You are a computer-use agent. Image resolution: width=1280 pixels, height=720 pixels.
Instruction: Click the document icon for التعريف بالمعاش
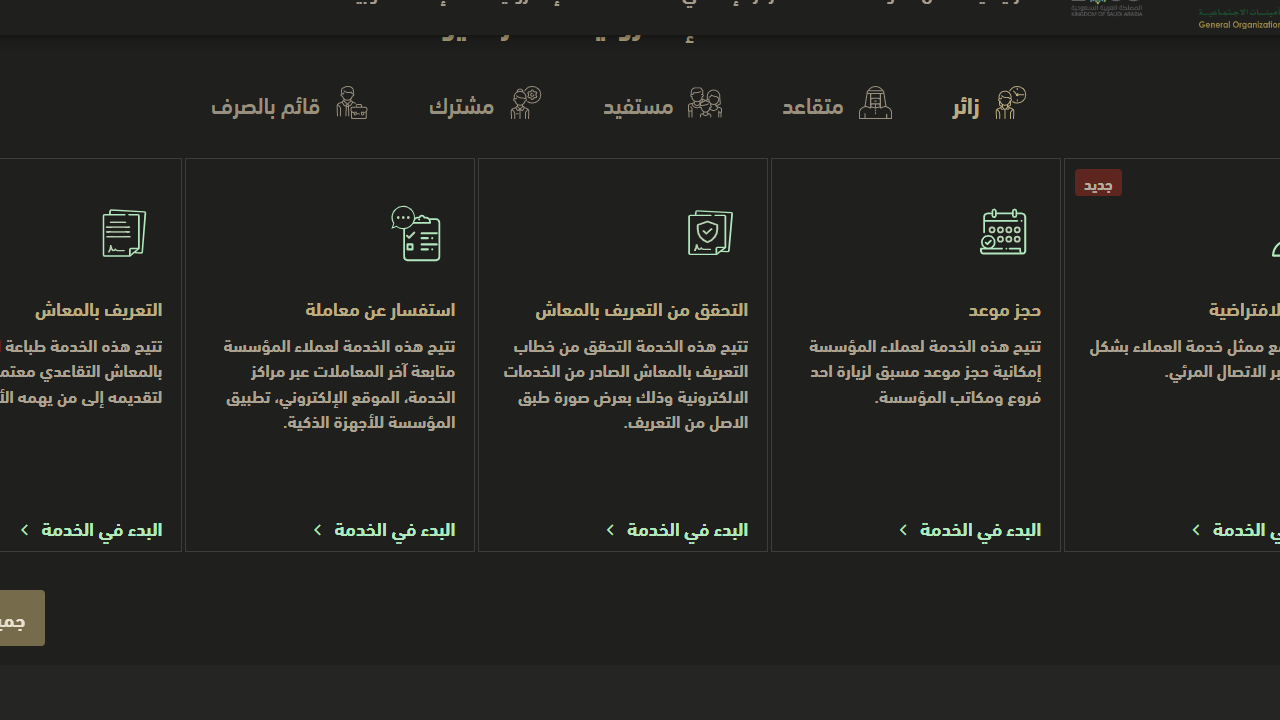pyautogui.click(x=124, y=232)
